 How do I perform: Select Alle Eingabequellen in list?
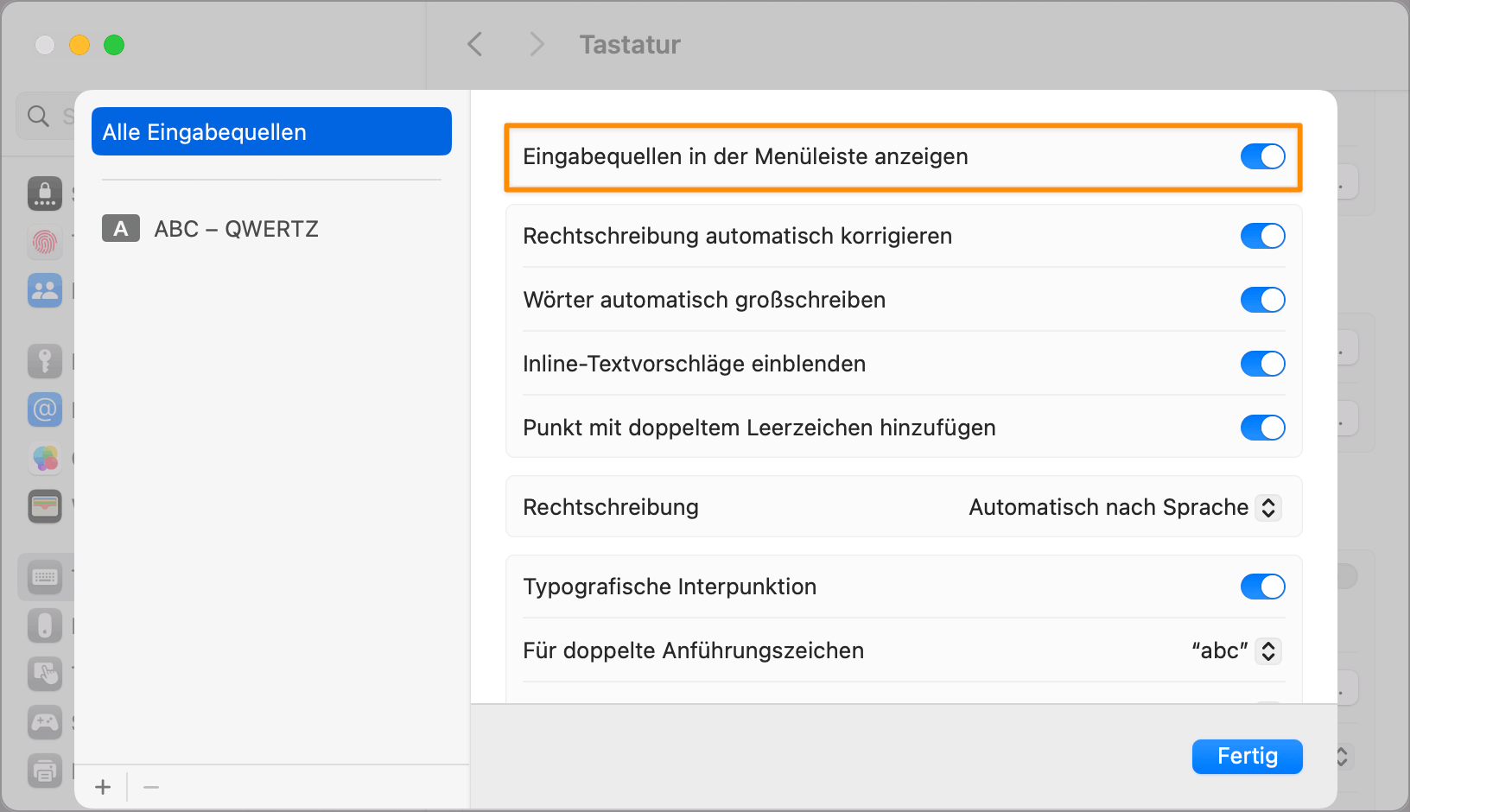pyautogui.click(x=271, y=132)
